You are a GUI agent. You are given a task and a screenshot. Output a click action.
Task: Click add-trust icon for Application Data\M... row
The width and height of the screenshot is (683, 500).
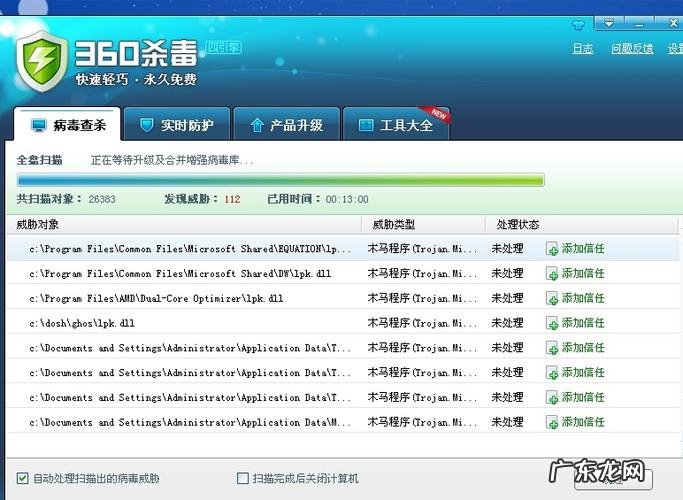(552, 422)
